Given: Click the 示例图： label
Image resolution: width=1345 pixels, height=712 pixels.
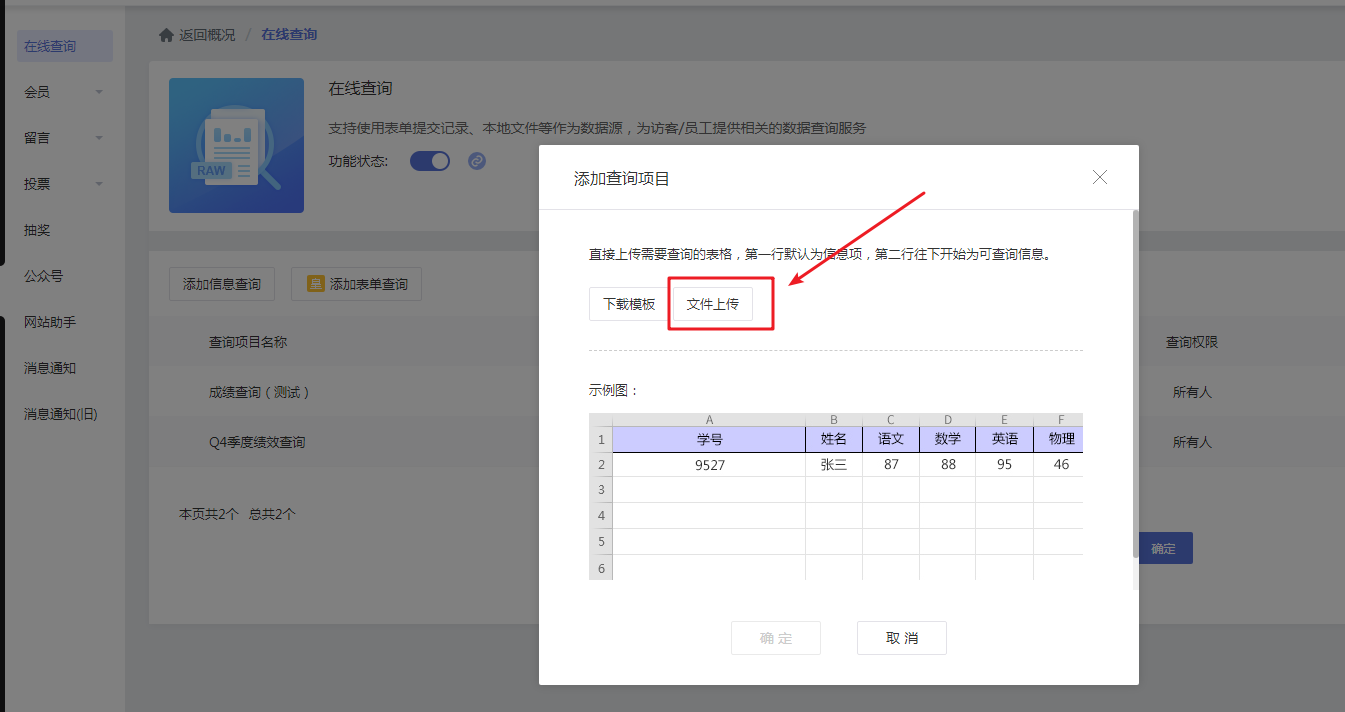Looking at the screenshot, I should click(x=614, y=390).
